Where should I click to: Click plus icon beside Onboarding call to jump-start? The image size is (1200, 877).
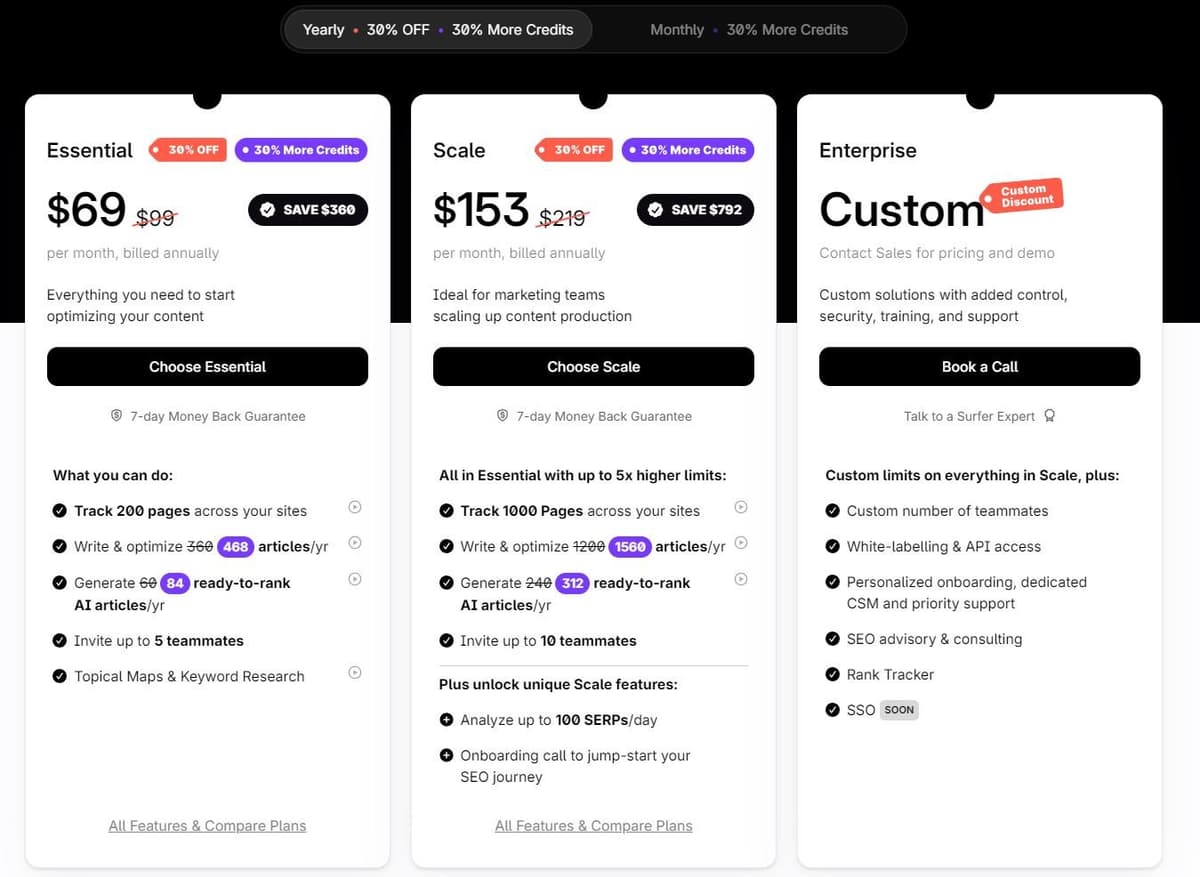click(446, 755)
